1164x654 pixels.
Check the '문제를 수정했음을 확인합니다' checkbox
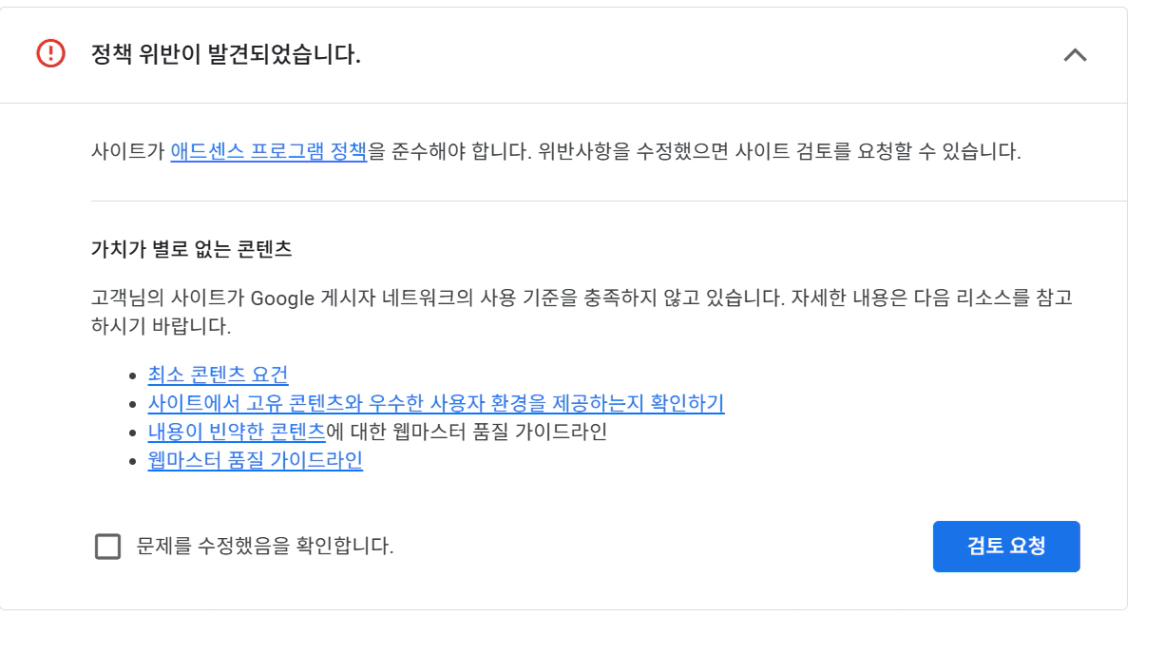click(x=108, y=547)
